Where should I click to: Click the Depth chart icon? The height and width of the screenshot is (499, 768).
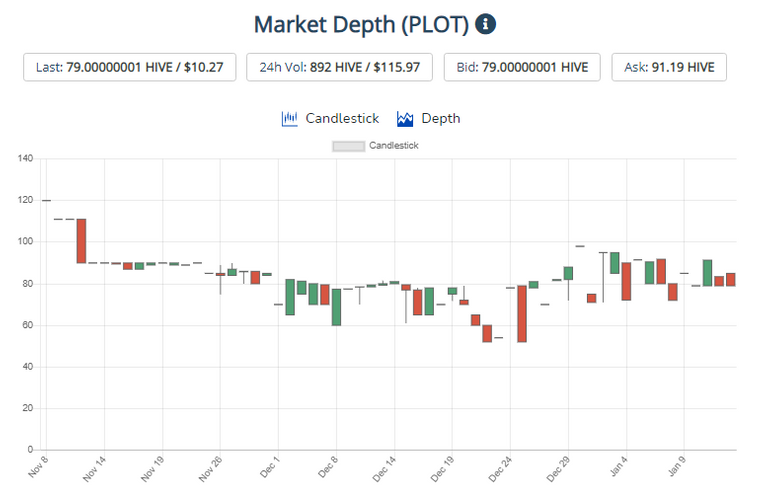point(405,119)
